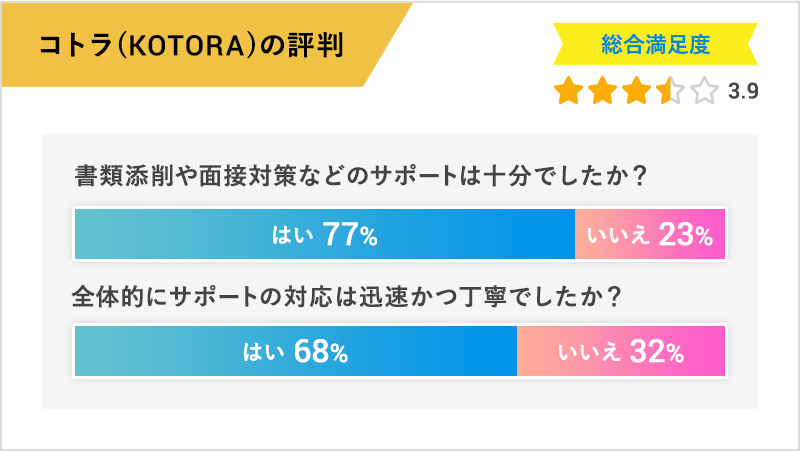This screenshot has height=451, width=800.
Task: Click the 77% figure
Action: click(349, 236)
